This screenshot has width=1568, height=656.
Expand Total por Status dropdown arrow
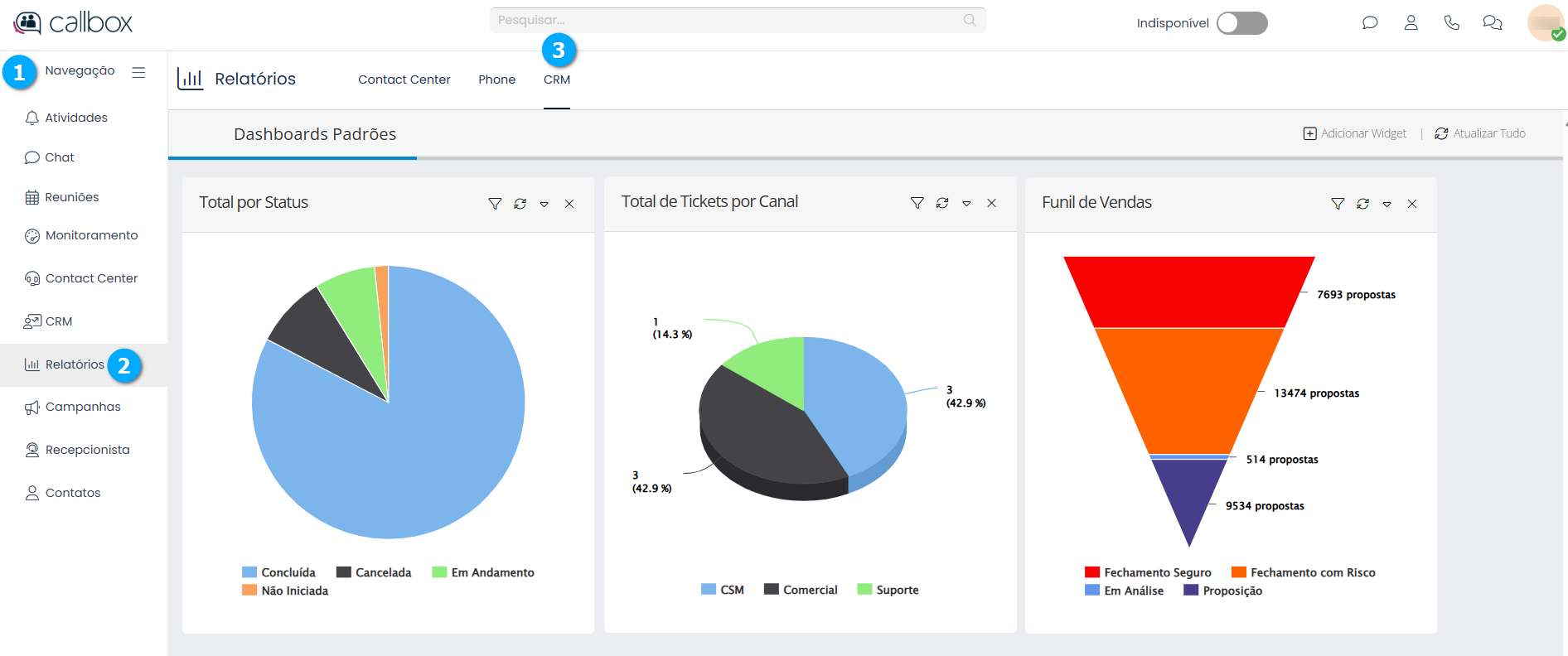click(544, 204)
